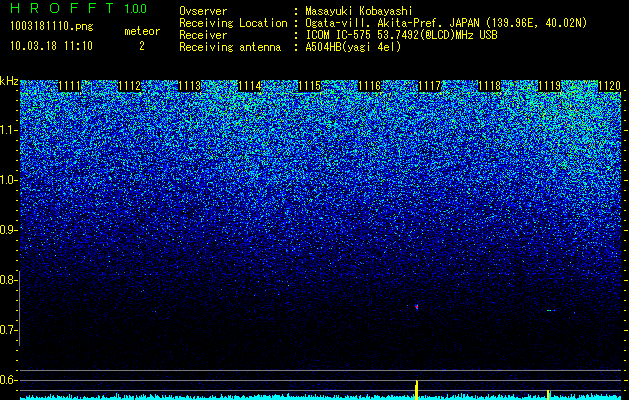Select the observer name Masayuki Kobayashi
This screenshot has height=400, width=629.
[359, 11]
